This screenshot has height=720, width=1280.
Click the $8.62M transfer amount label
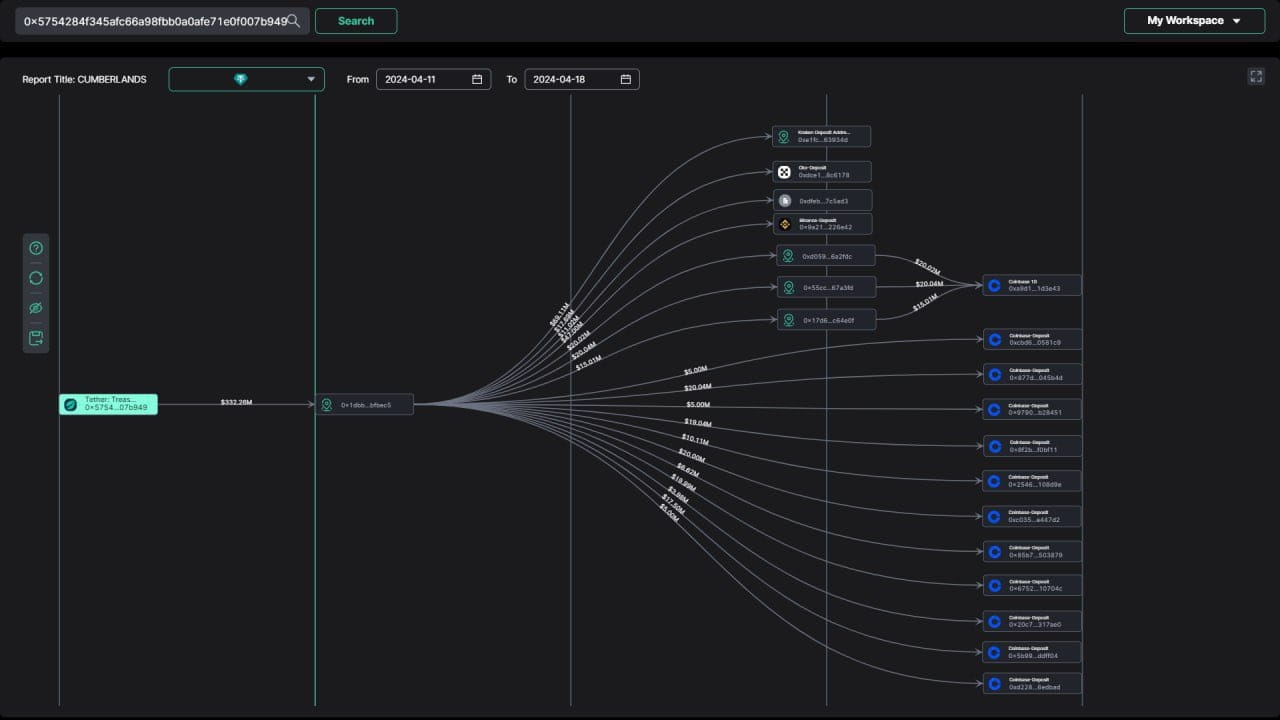687,468
